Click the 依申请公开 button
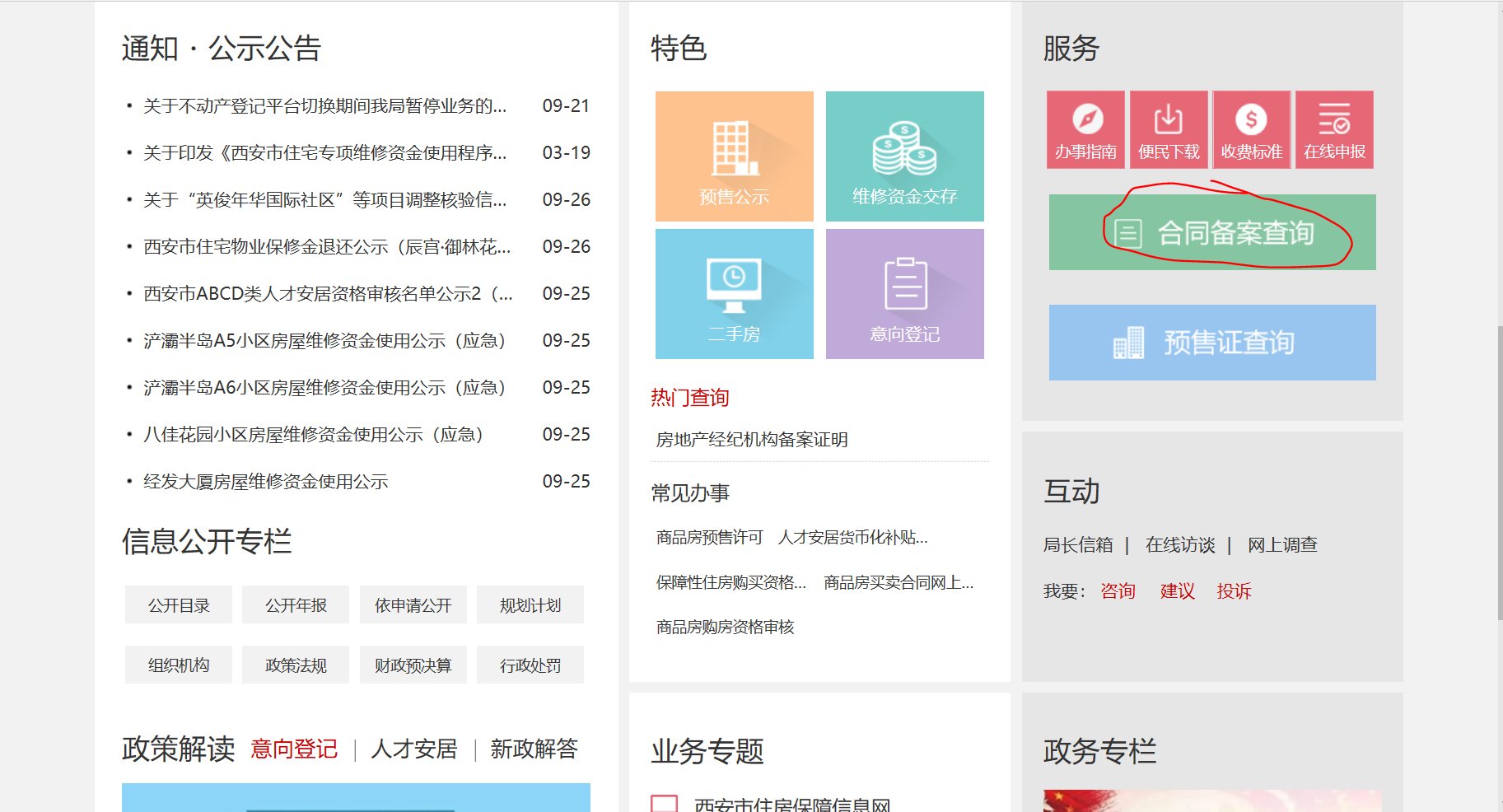 pos(412,604)
